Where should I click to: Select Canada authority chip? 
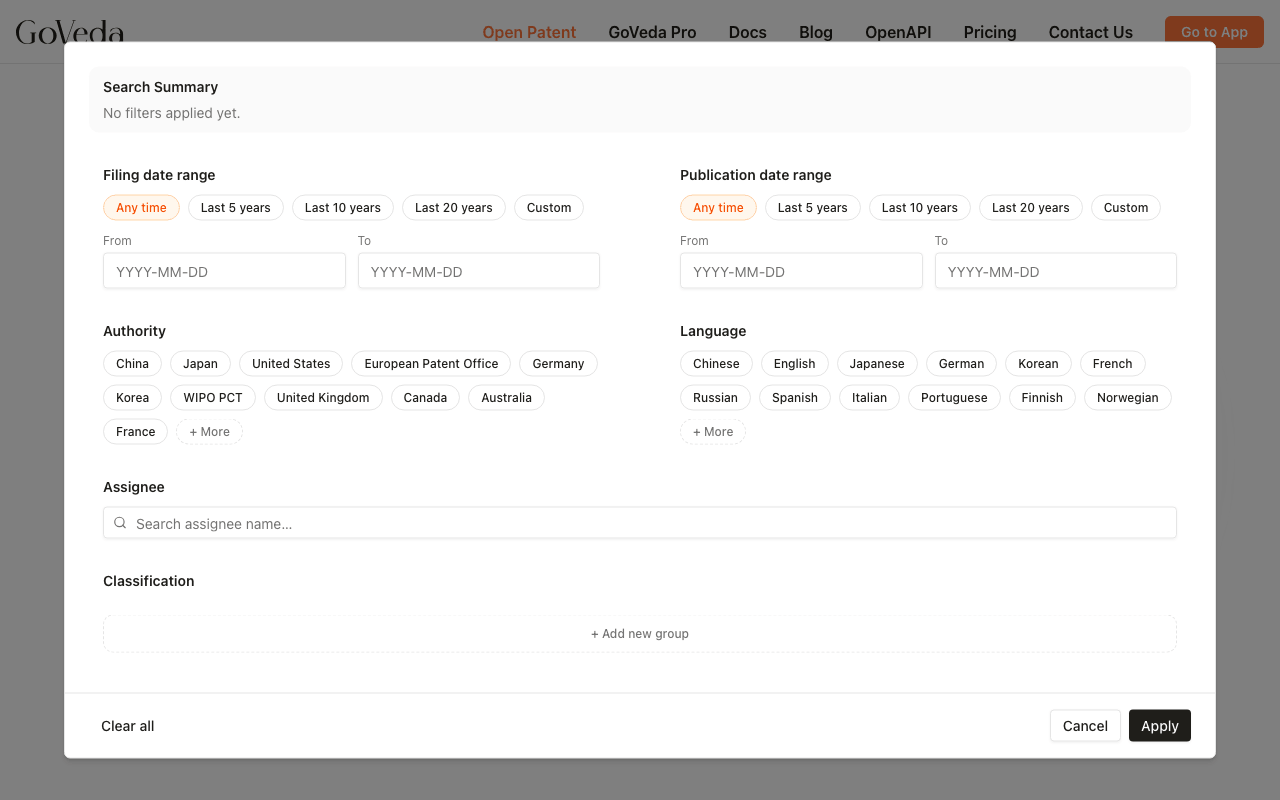(425, 398)
